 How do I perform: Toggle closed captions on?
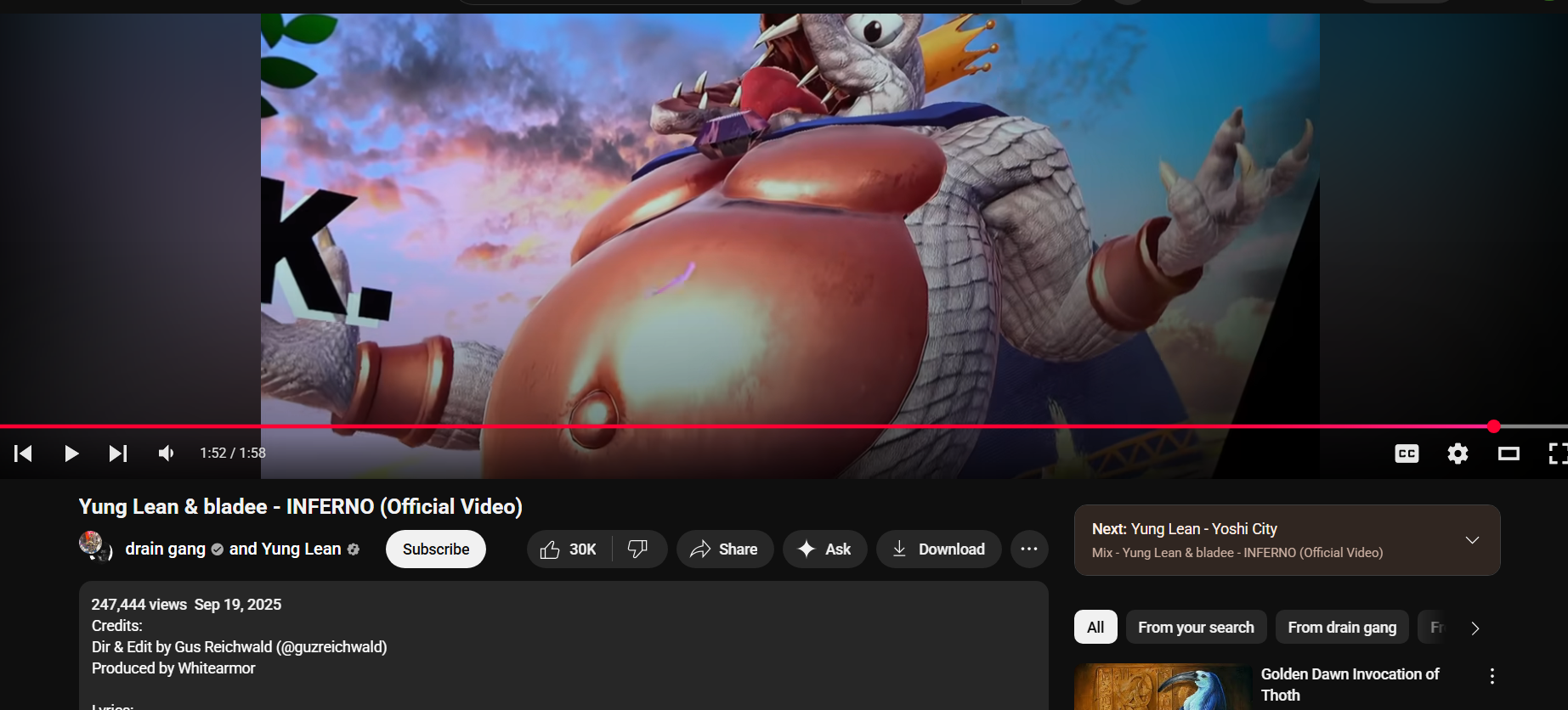tap(1407, 454)
